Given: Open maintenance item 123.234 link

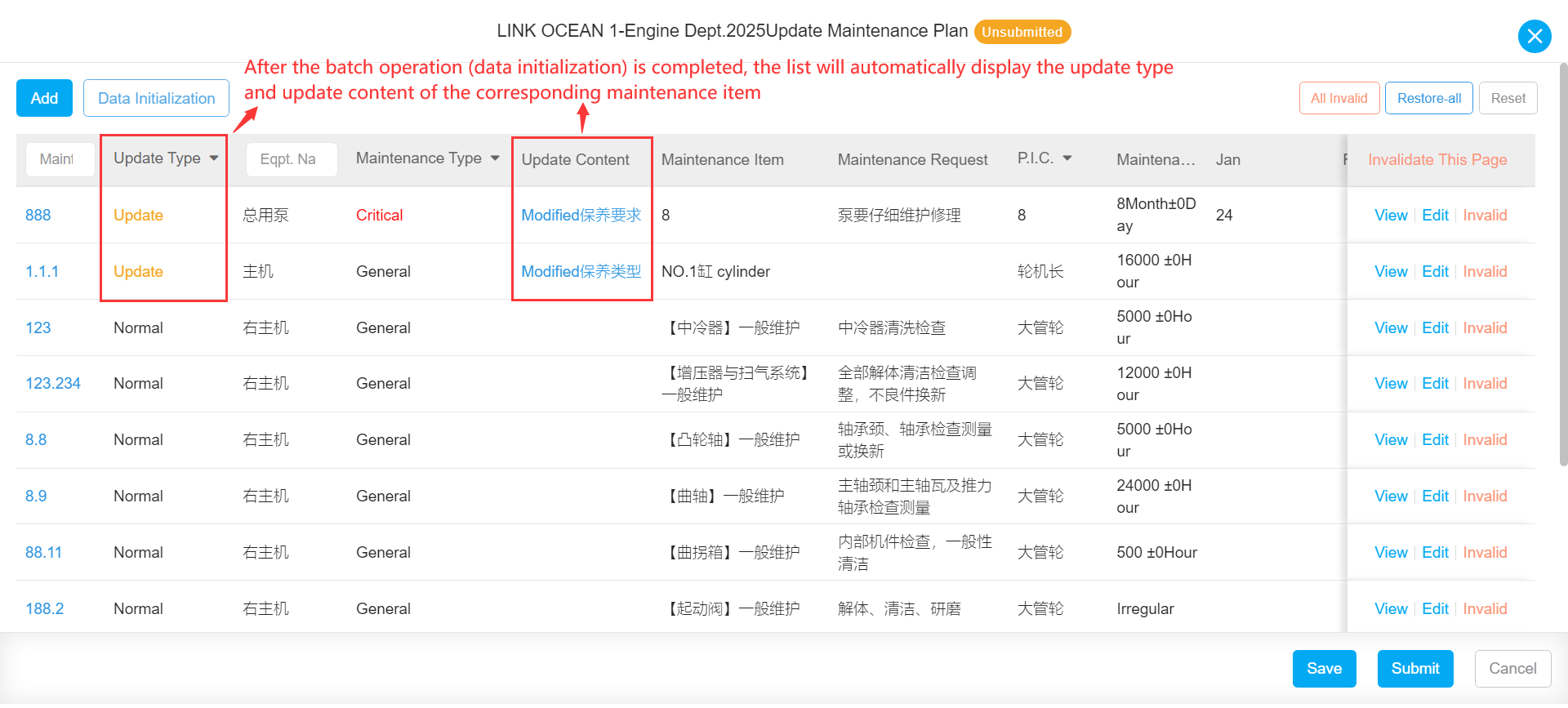Looking at the screenshot, I should 53,384.
